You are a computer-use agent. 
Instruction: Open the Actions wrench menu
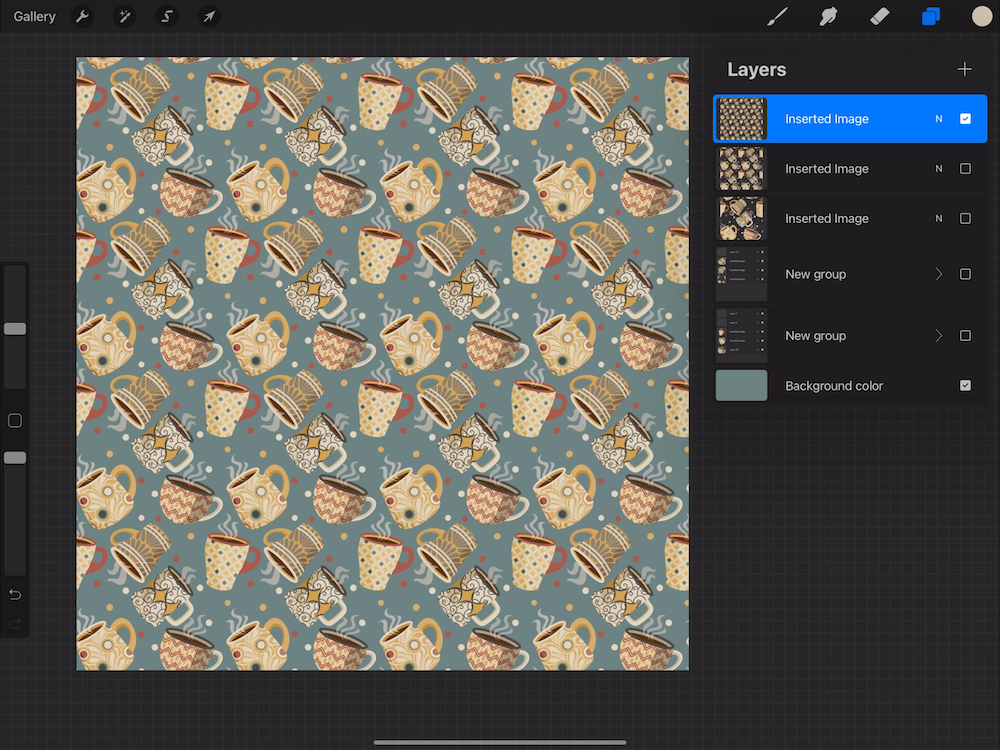pos(82,17)
